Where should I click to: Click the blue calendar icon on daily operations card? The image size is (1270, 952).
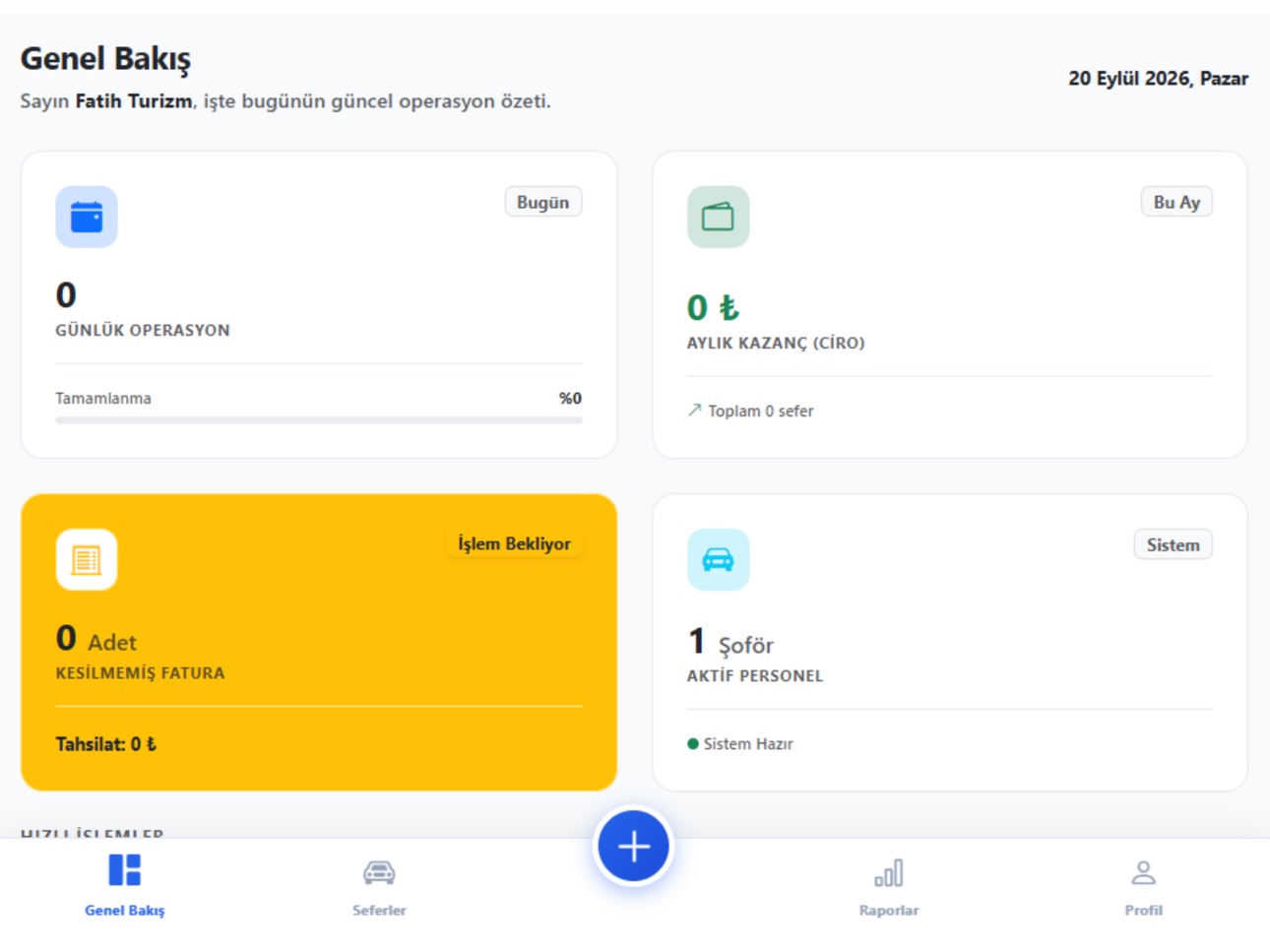(87, 217)
